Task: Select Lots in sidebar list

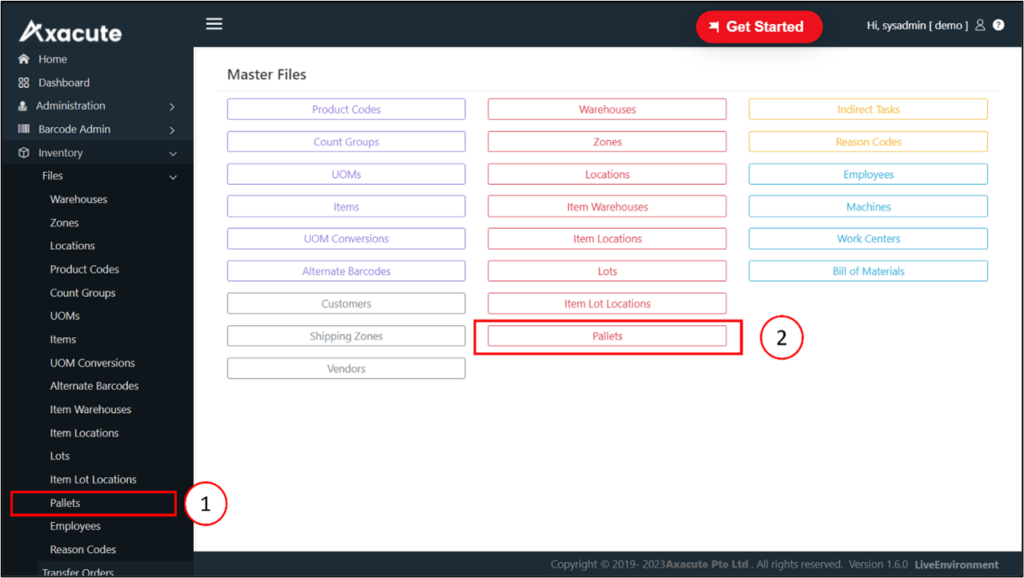Action: click(59, 456)
